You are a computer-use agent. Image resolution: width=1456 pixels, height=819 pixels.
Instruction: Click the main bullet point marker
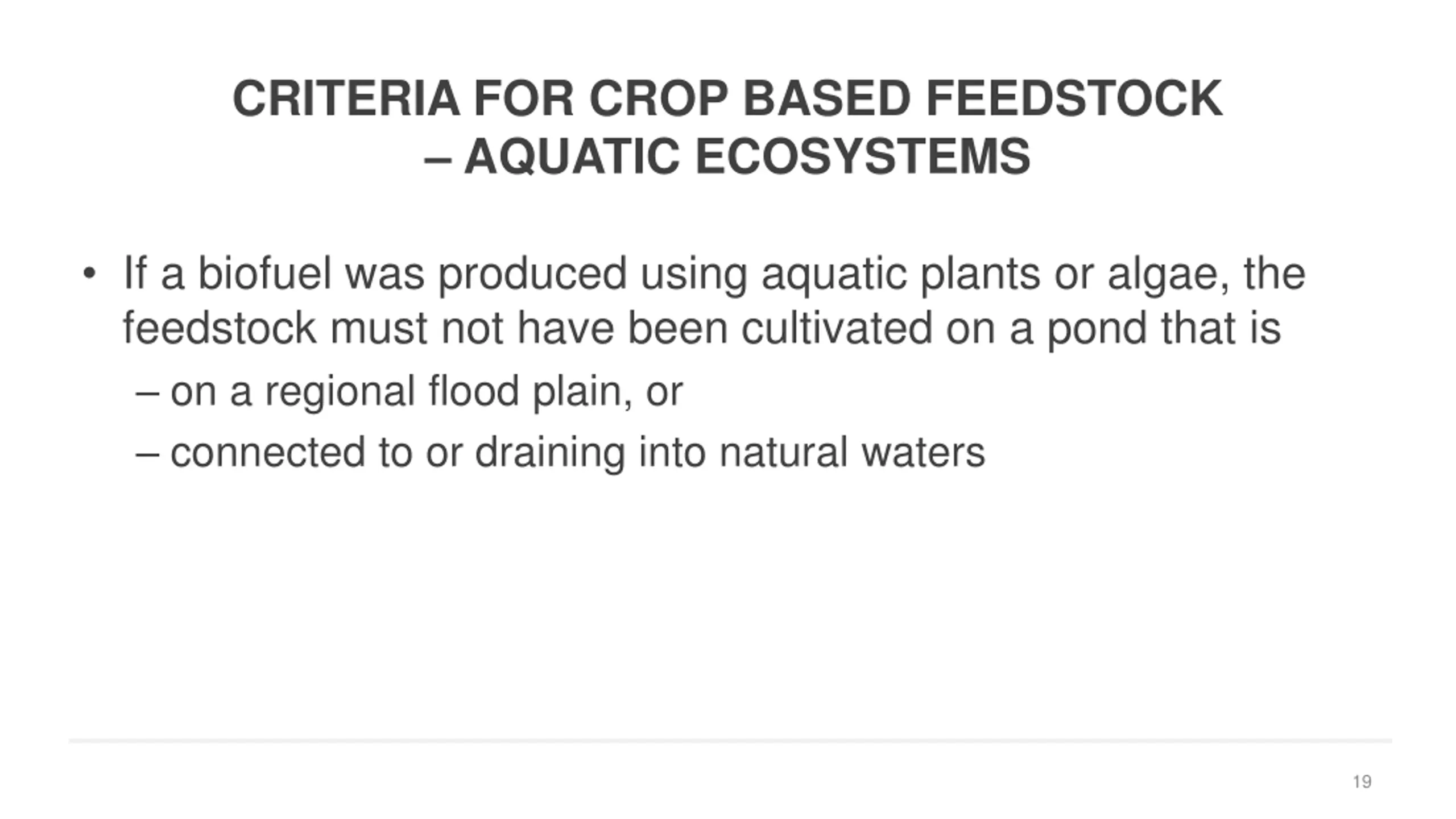pyautogui.click(x=89, y=274)
